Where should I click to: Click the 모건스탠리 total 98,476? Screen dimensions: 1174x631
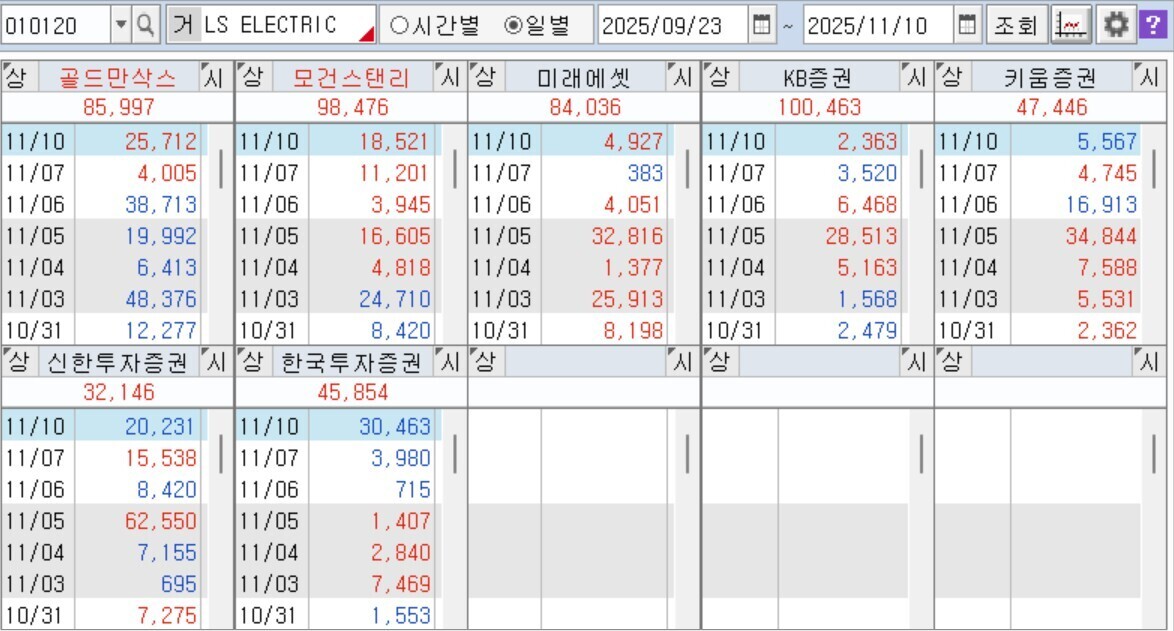click(x=353, y=107)
